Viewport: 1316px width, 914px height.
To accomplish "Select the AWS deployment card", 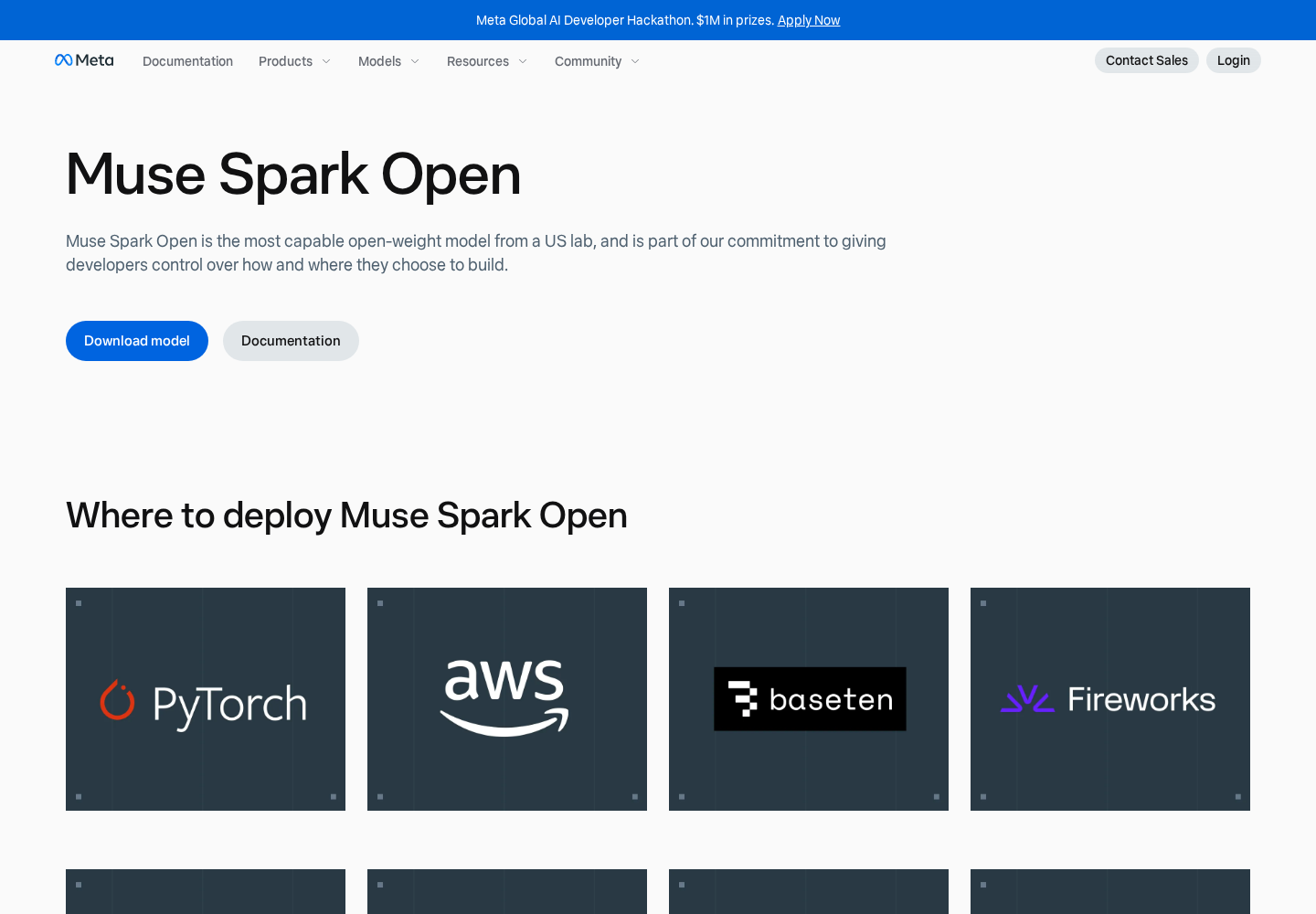I will tap(507, 699).
